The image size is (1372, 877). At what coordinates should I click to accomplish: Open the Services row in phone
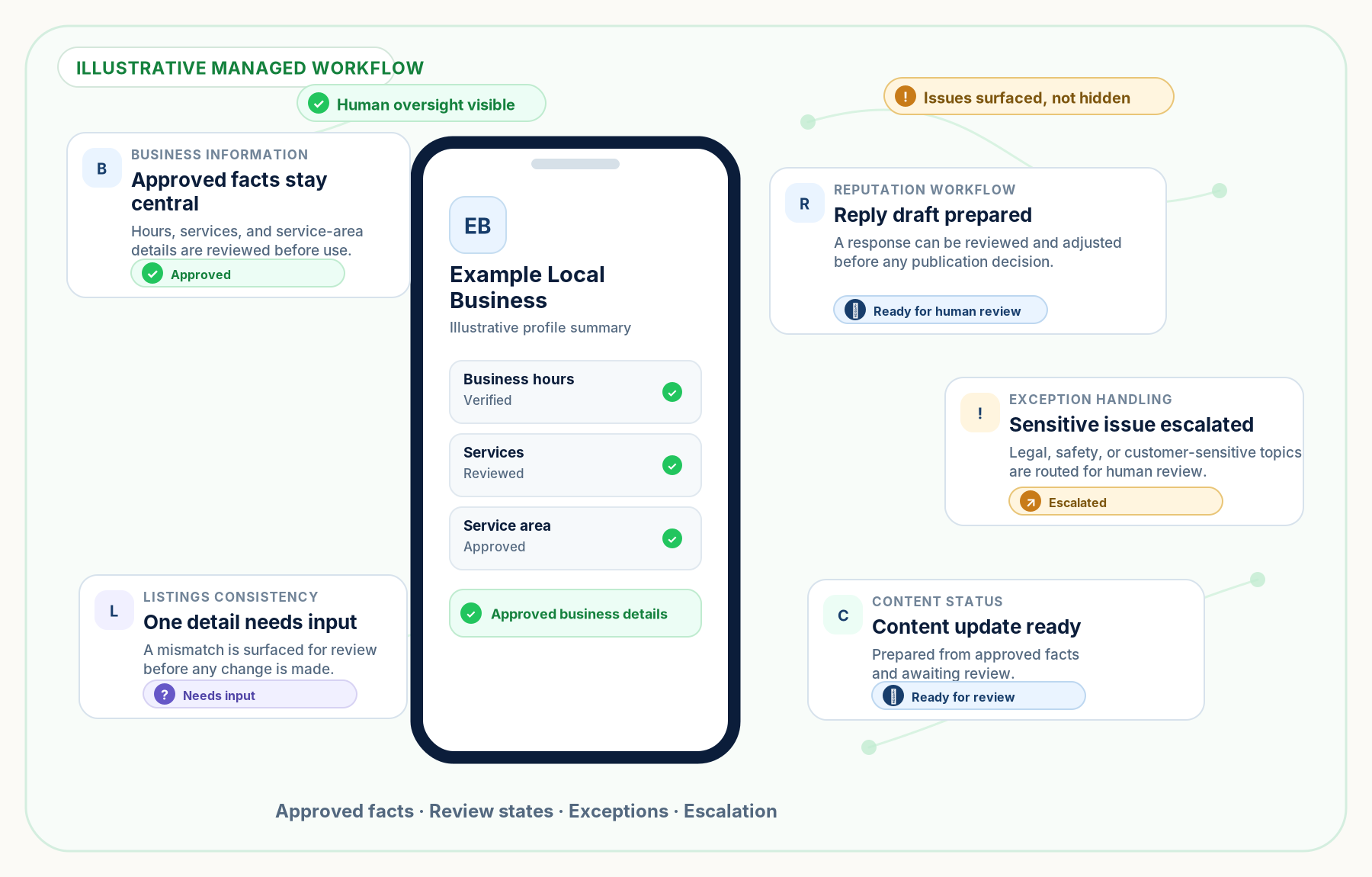[575, 465]
